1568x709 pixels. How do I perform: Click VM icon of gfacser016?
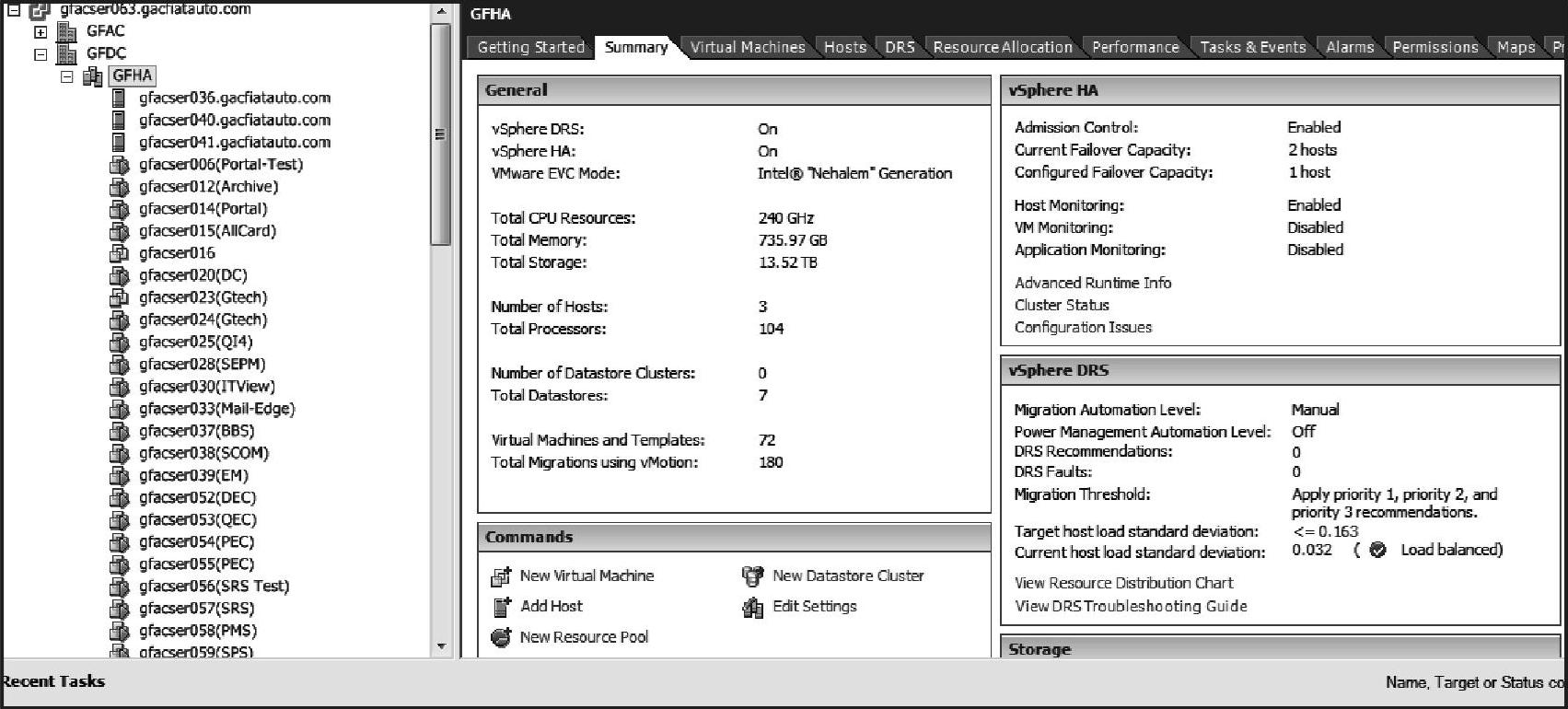pyautogui.click(x=119, y=253)
